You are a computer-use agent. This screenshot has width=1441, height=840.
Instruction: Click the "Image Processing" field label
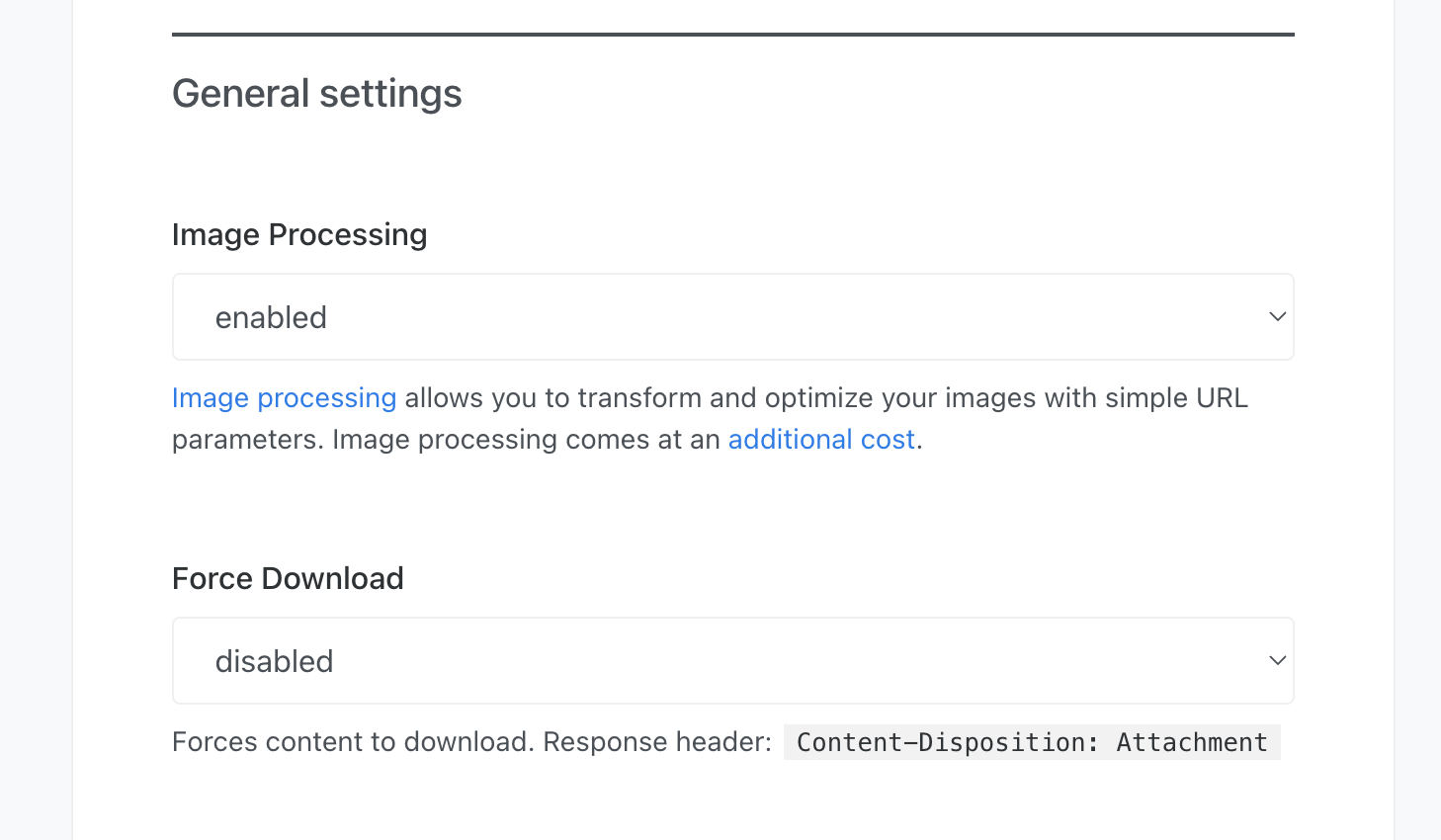[299, 235]
